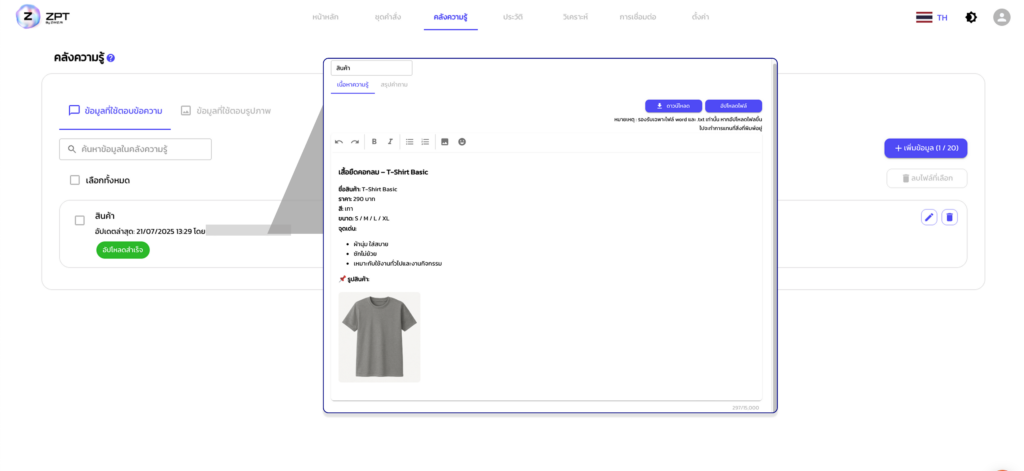Image resolution: width=1024 pixels, height=471 pixels.
Task: Insert a numbered list in the editor
Action: [425, 142]
